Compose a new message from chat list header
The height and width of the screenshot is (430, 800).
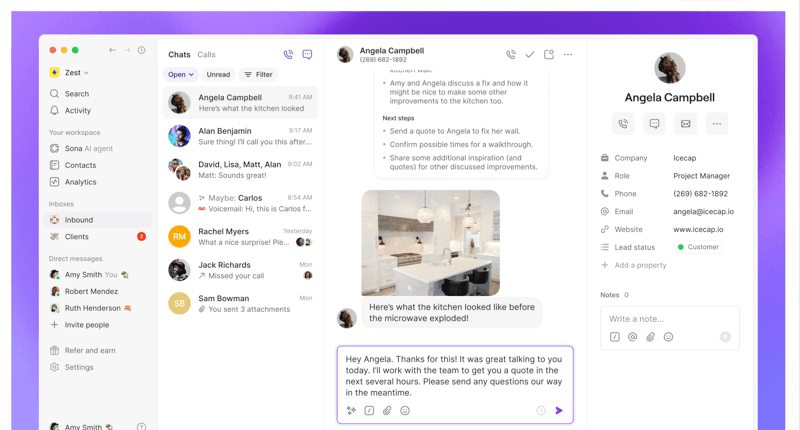(307, 55)
